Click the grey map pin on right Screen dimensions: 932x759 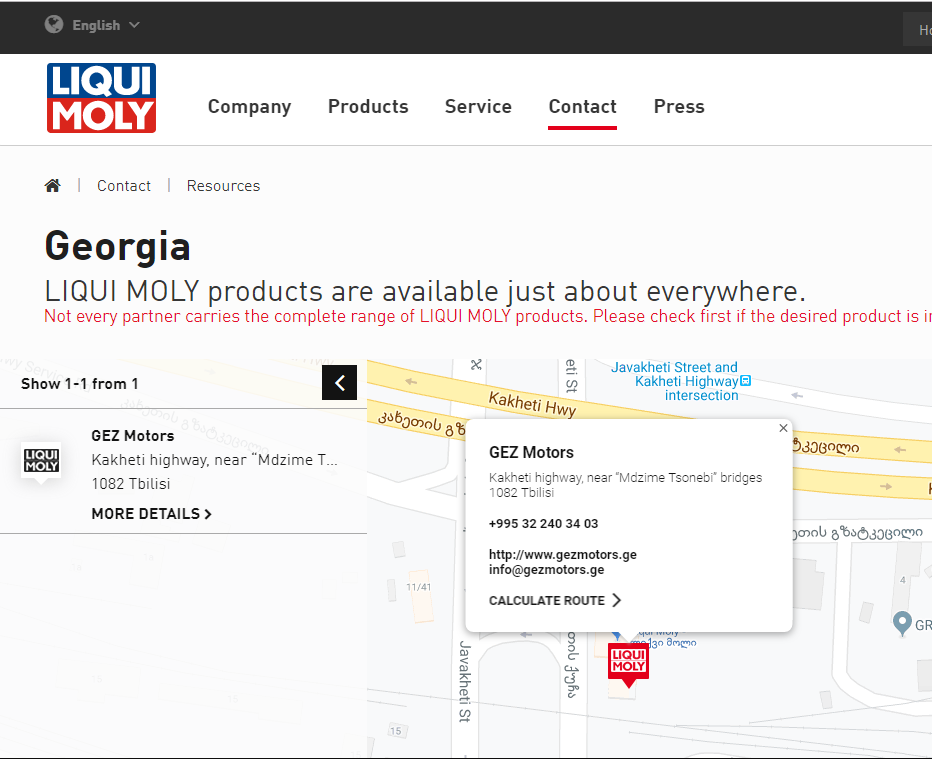[901, 623]
